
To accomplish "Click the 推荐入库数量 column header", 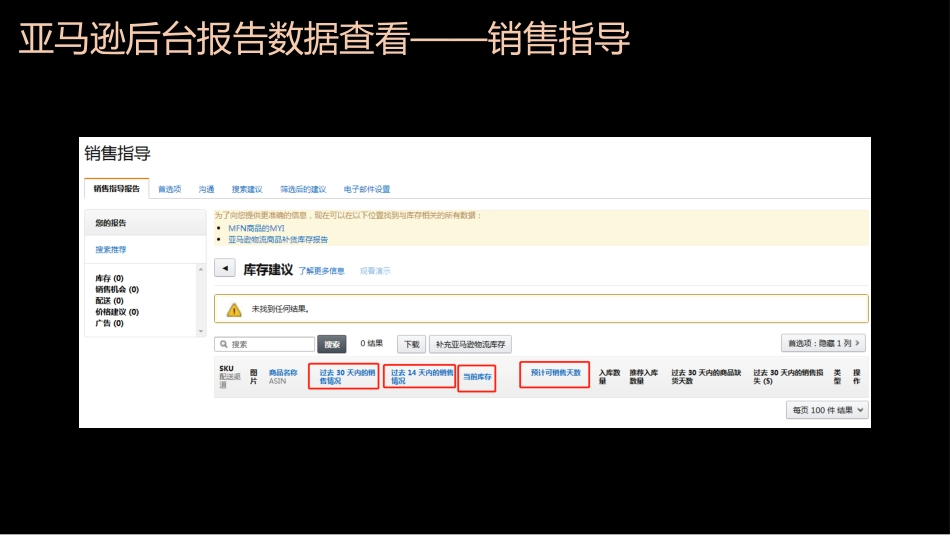I will click(643, 376).
